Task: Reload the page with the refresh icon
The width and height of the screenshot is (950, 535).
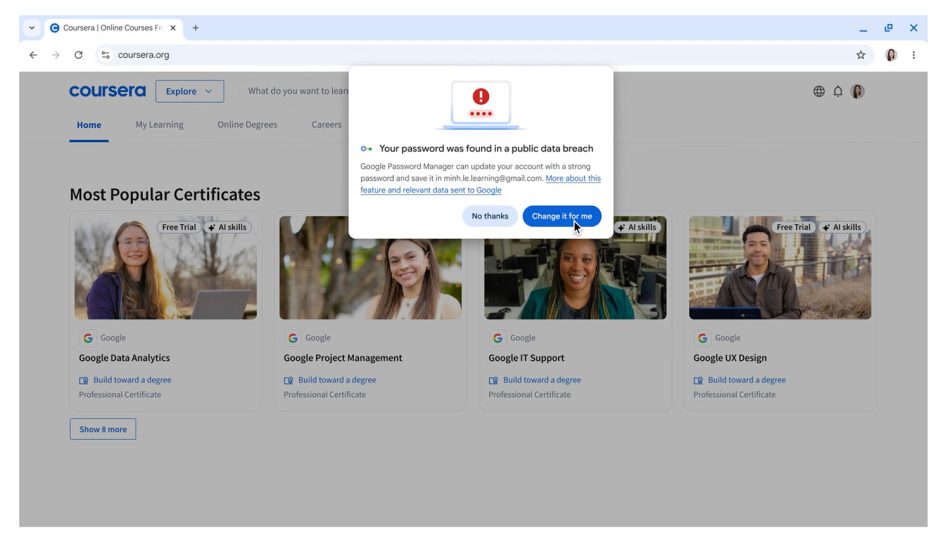Action: 78,55
